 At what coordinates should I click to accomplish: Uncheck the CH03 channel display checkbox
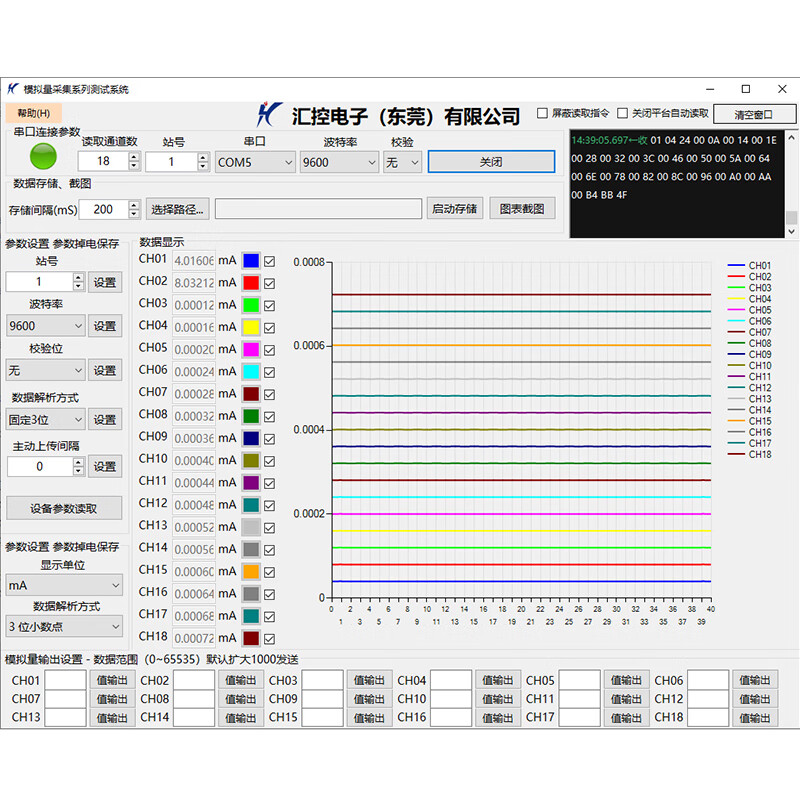269,305
